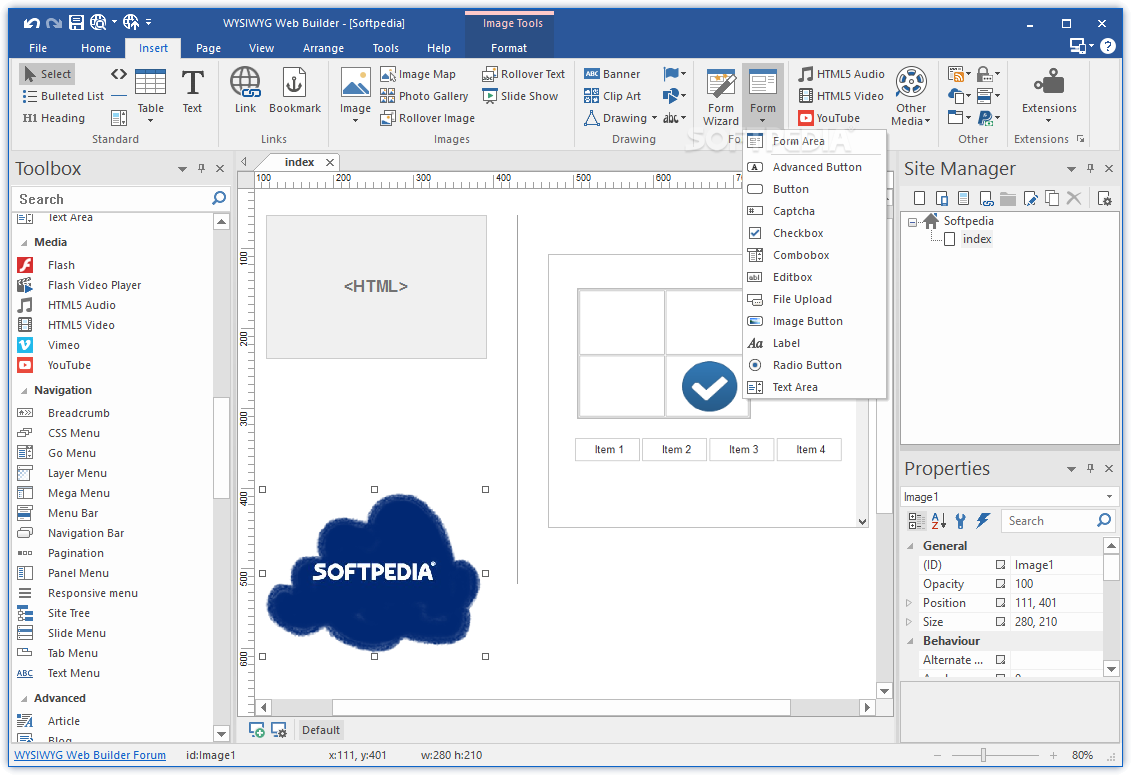The image size is (1131, 775).
Task: Toggle the Size property marker
Action: pos(1000,621)
